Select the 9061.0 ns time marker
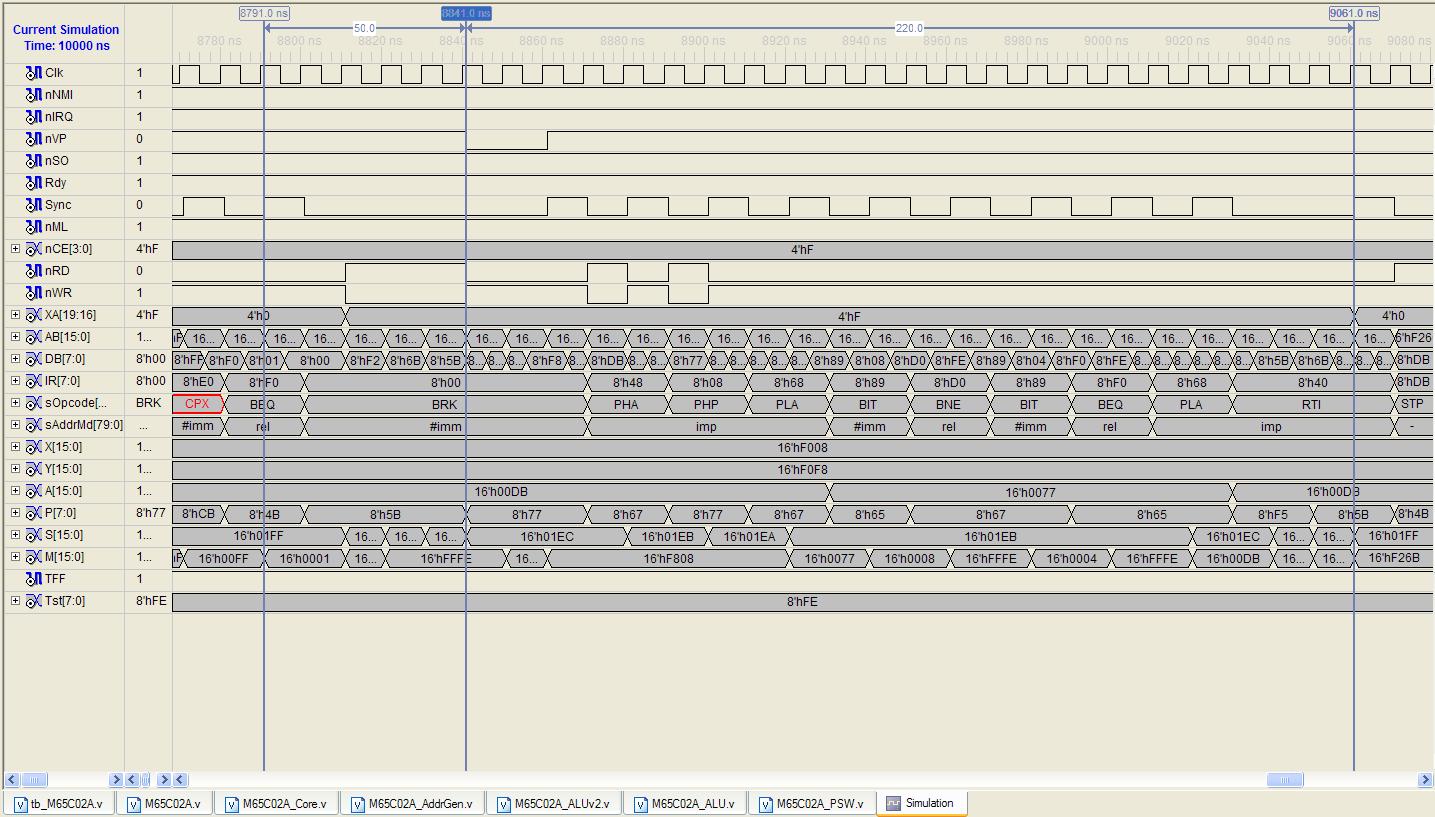This screenshot has height=817, width=1435. (x=1353, y=13)
